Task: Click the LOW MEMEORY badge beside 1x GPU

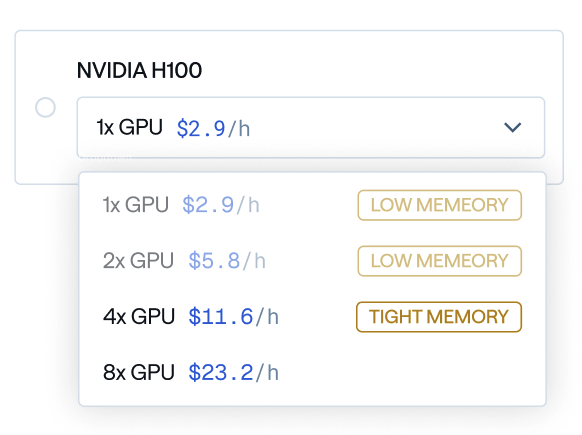Action: tap(439, 205)
